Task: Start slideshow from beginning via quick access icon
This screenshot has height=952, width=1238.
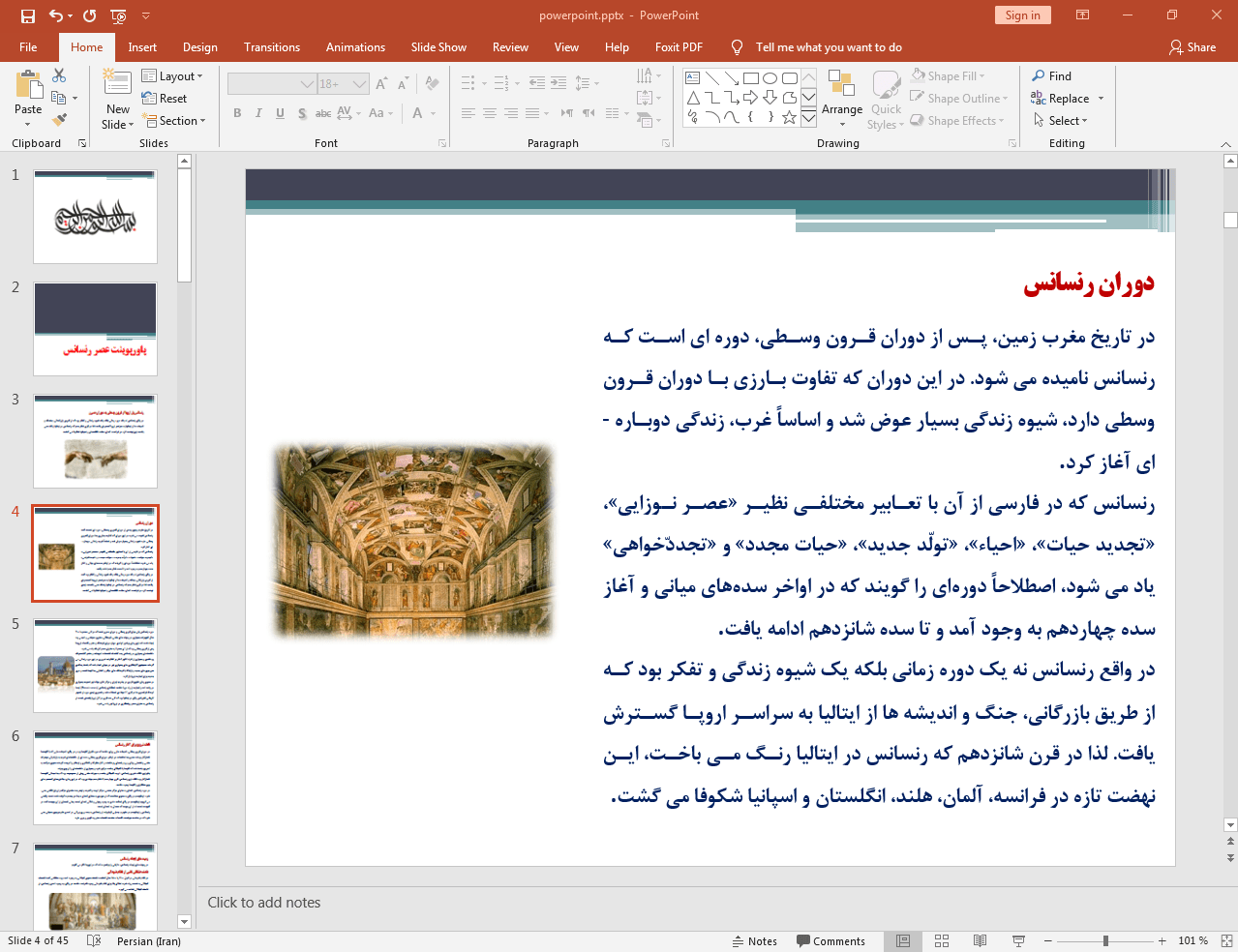Action: [118, 15]
